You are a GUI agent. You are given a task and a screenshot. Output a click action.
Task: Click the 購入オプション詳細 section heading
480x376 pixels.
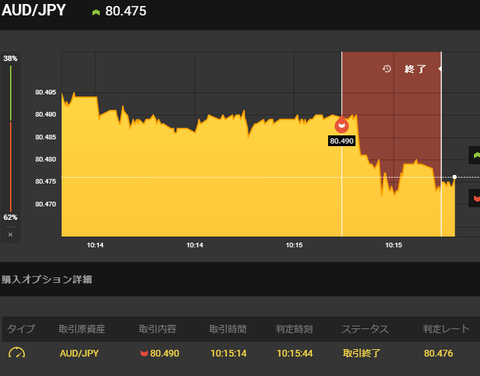coord(47,279)
